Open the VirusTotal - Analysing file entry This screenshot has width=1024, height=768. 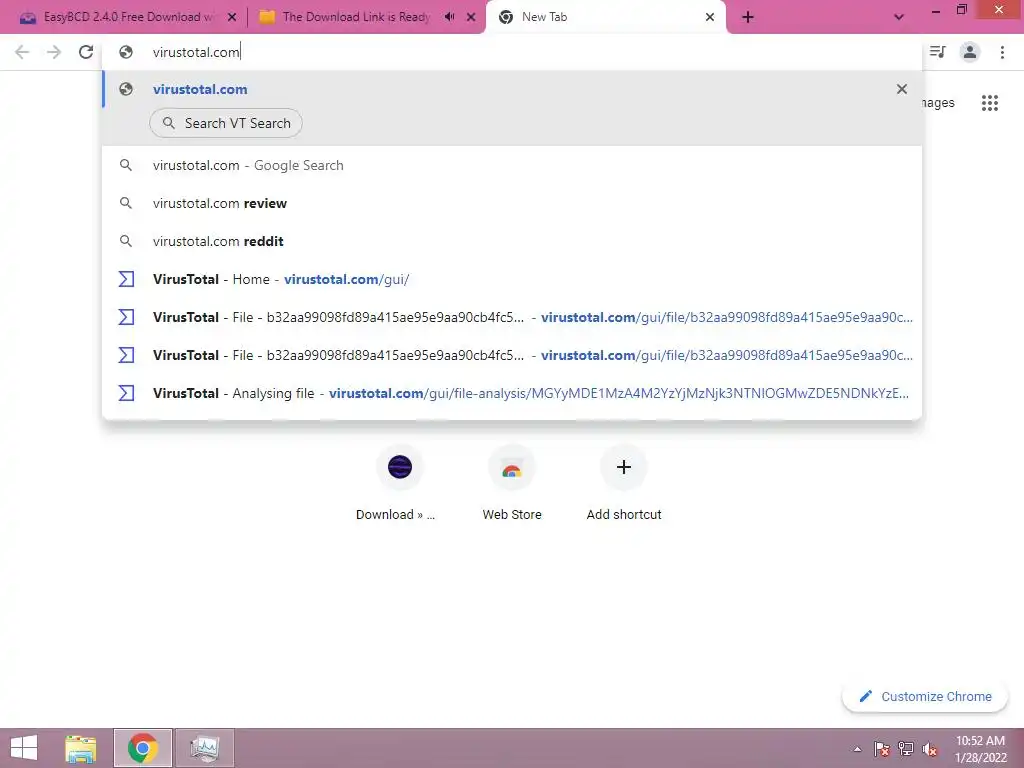tap(512, 392)
